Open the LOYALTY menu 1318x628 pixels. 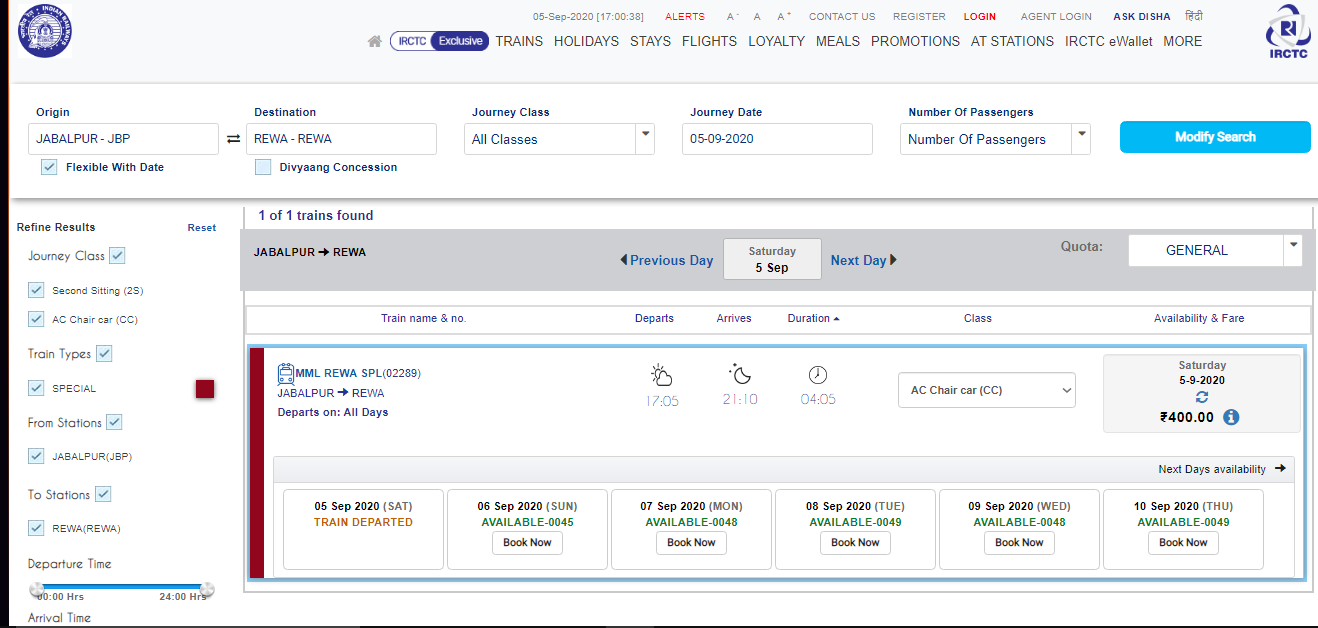[x=776, y=41]
